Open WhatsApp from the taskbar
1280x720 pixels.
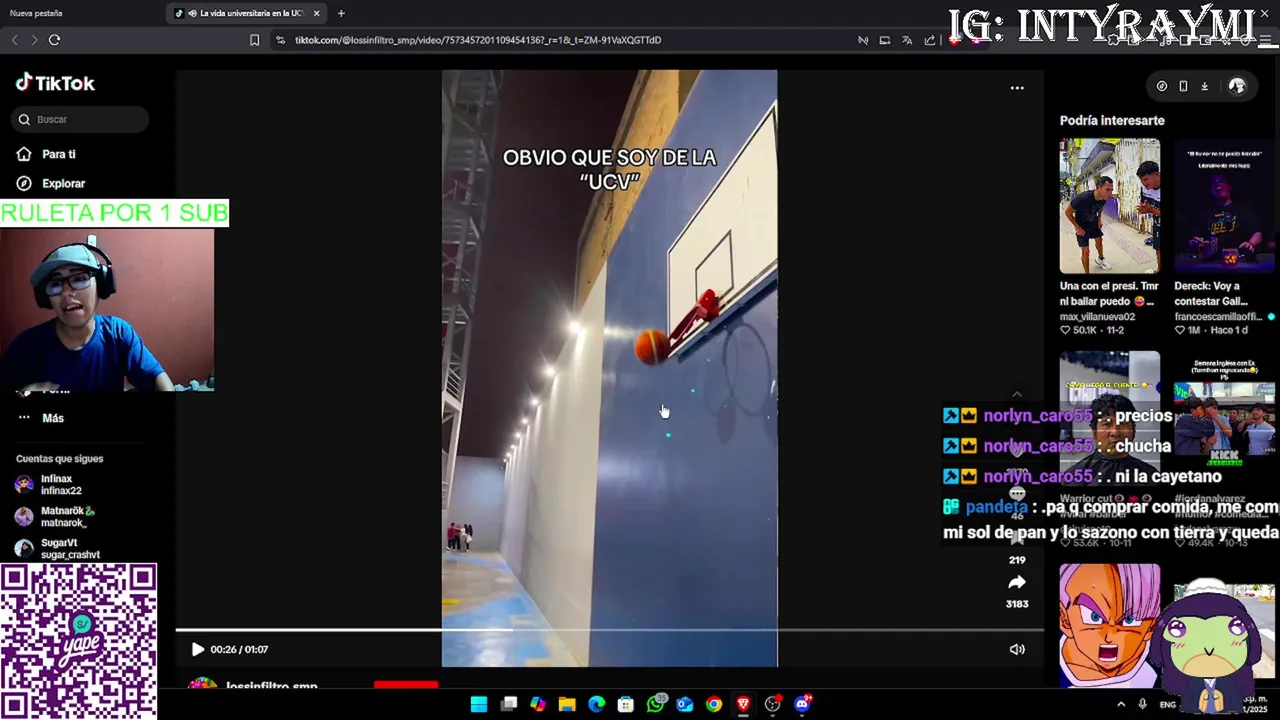pos(655,704)
